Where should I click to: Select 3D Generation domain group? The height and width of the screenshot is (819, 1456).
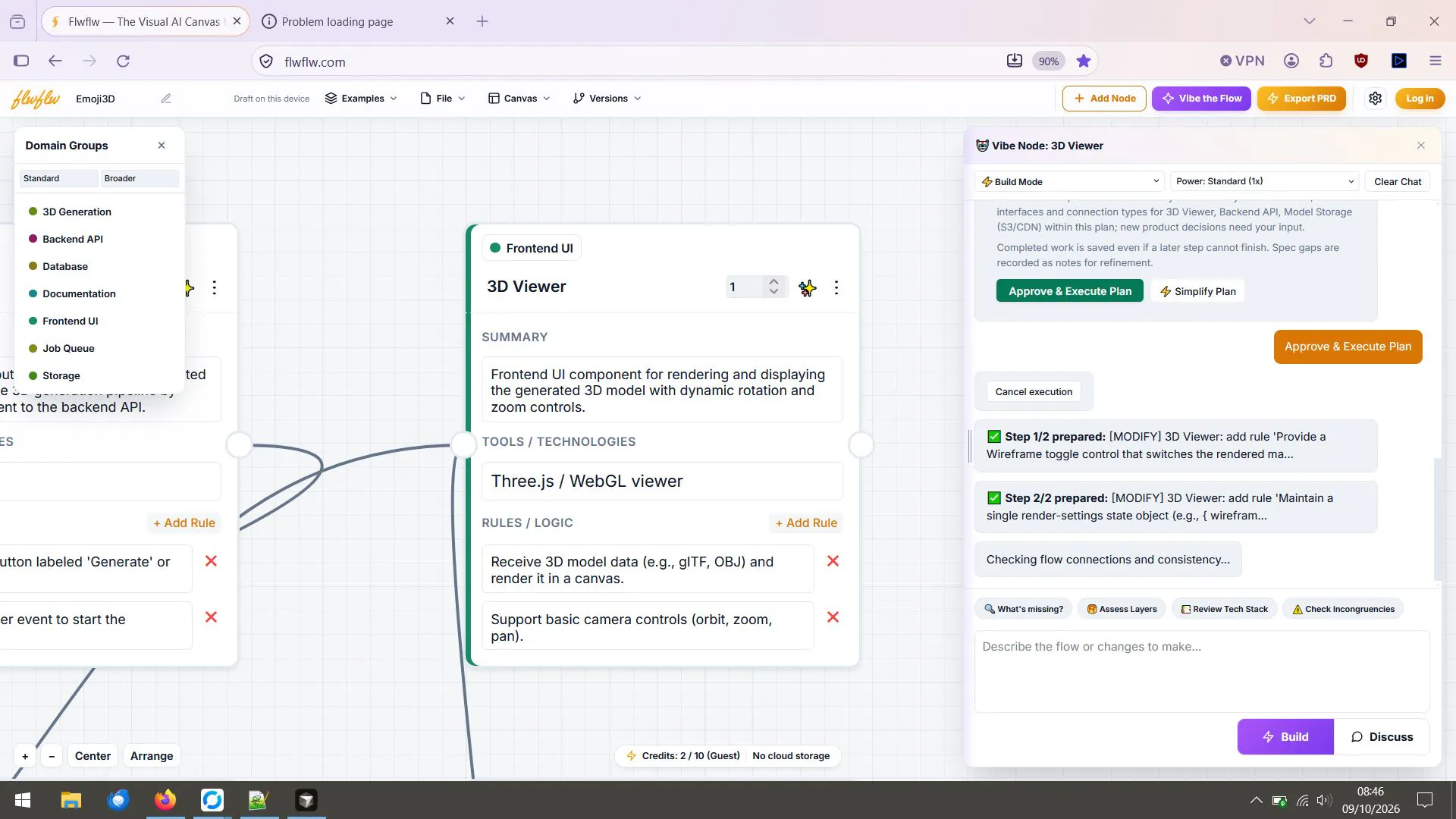pyautogui.click(x=77, y=212)
